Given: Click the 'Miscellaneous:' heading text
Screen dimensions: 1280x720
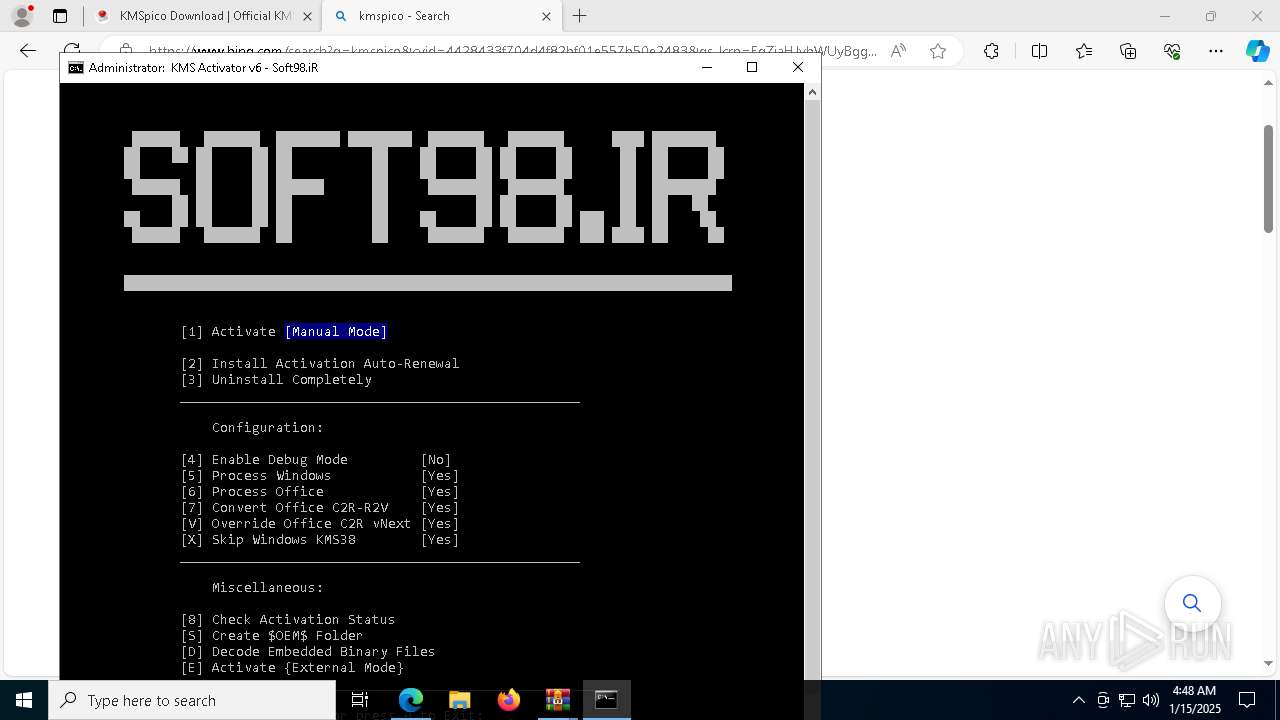Looking at the screenshot, I should point(268,588).
